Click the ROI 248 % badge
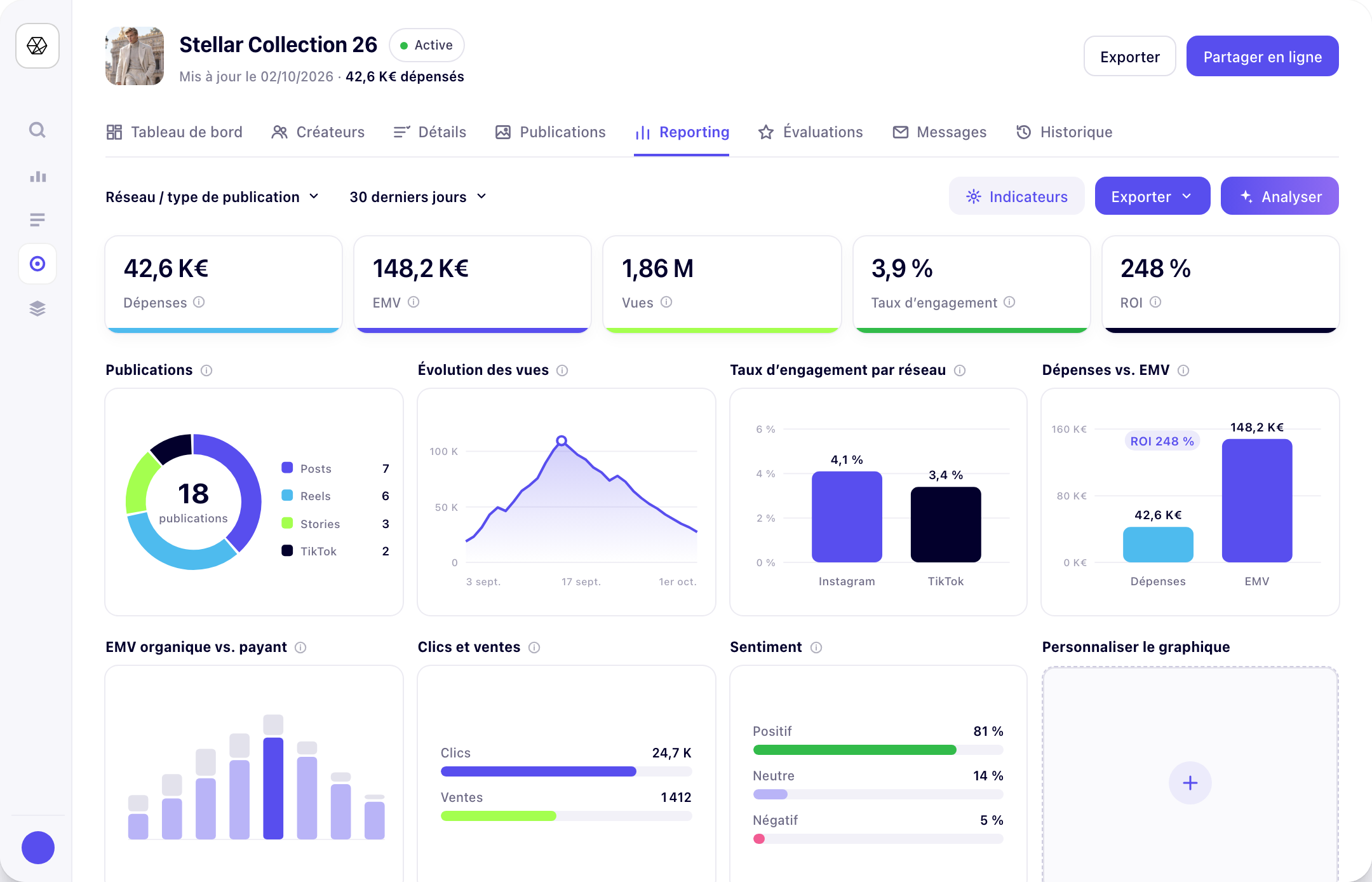Viewport: 1372px width, 882px height. [1162, 441]
